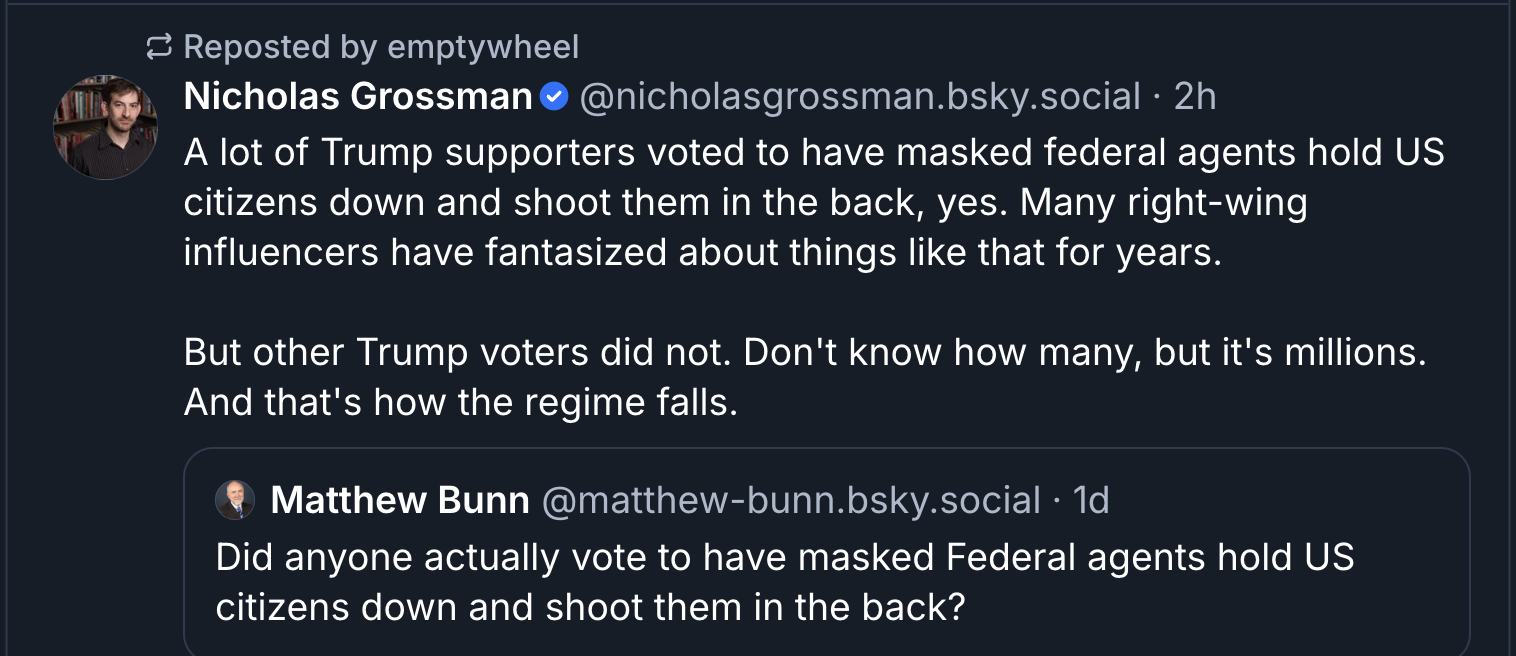The width and height of the screenshot is (1516, 656).
Task: Open Matthew Bunn display name
Action: pyautogui.click(x=400, y=500)
